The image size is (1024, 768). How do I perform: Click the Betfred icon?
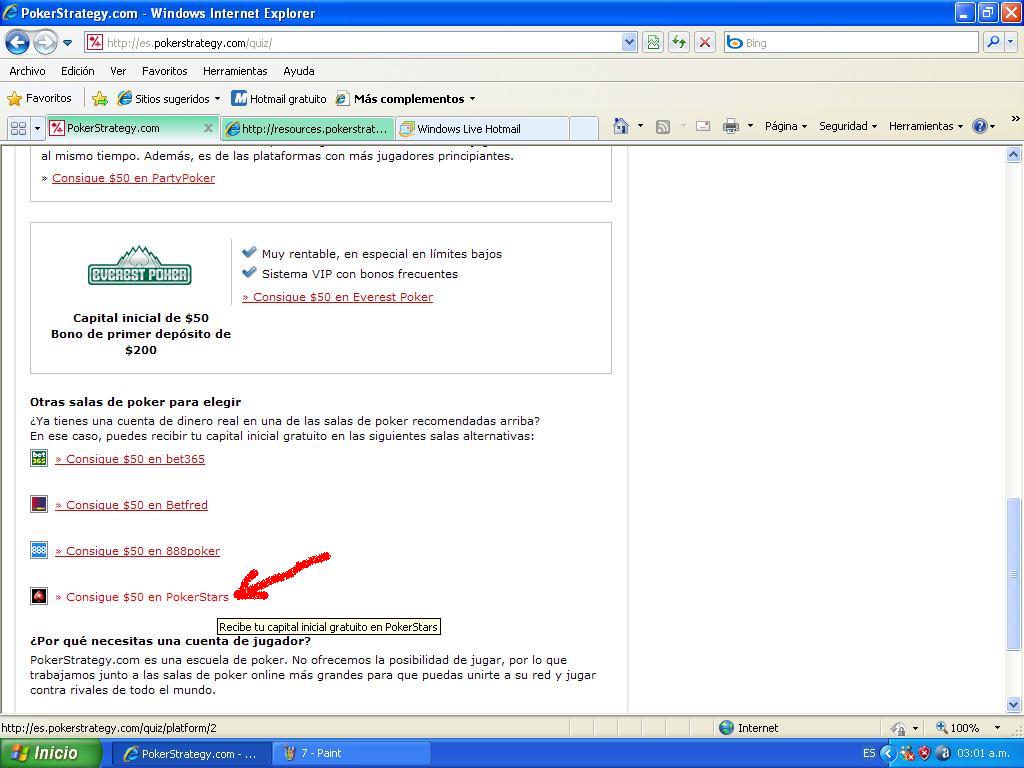click(39, 504)
